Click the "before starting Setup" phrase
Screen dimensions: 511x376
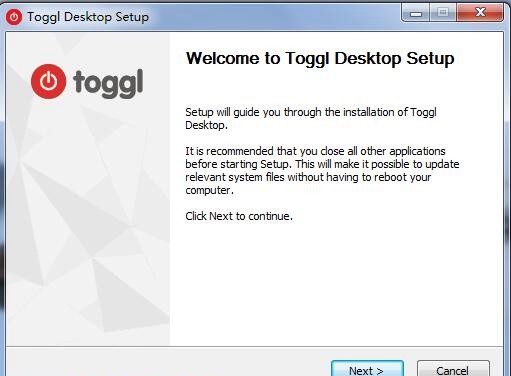237,164
